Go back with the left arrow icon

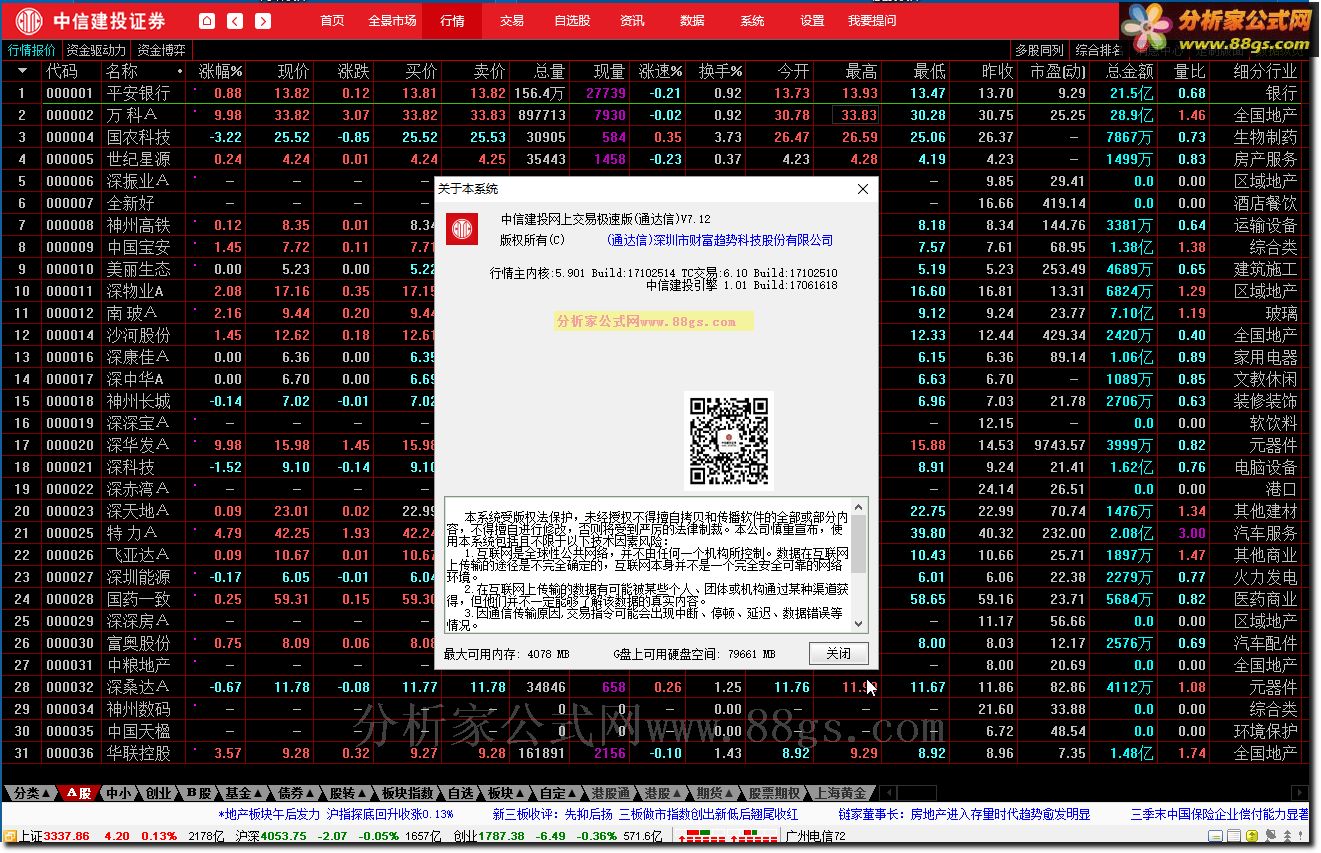pyautogui.click(x=235, y=21)
